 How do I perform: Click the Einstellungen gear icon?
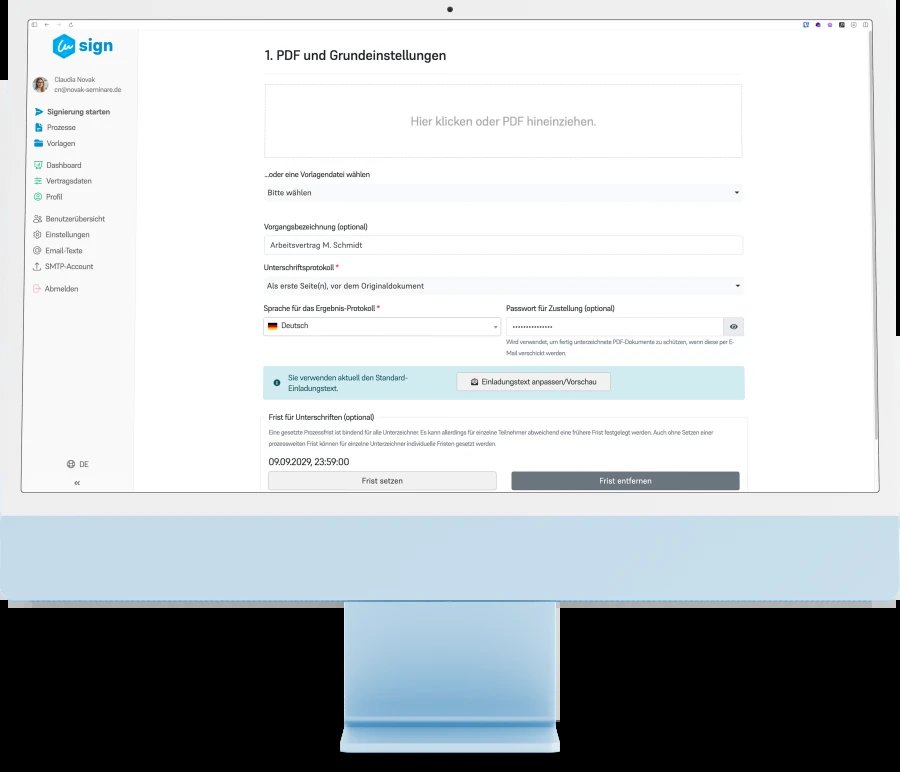point(37,234)
